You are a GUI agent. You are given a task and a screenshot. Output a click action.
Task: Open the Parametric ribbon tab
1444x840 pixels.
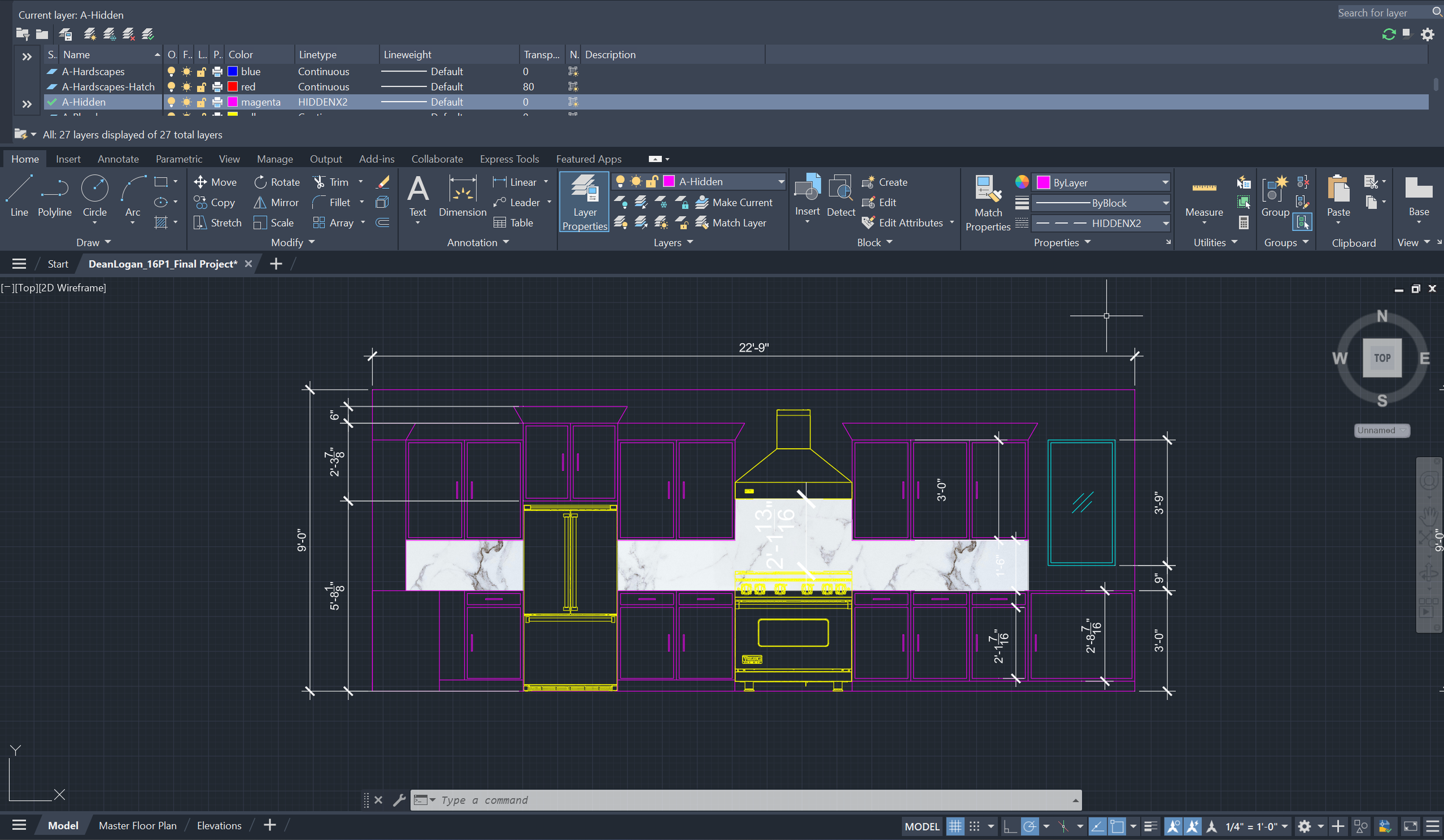(179, 159)
